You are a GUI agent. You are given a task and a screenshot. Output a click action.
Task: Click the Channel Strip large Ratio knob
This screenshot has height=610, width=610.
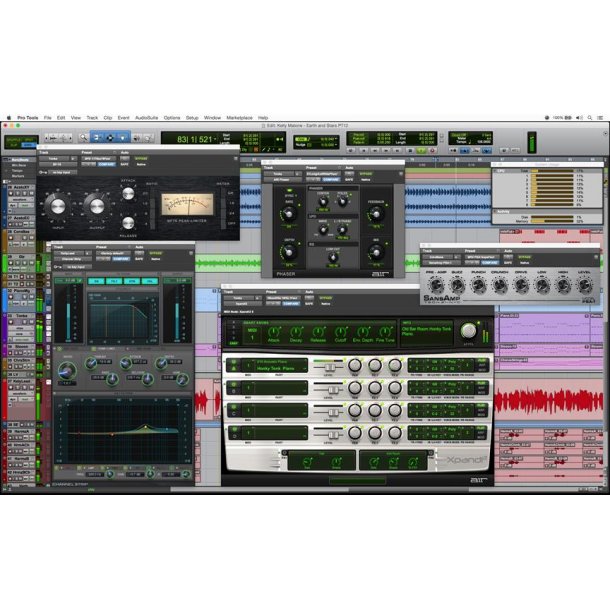click(x=67, y=370)
